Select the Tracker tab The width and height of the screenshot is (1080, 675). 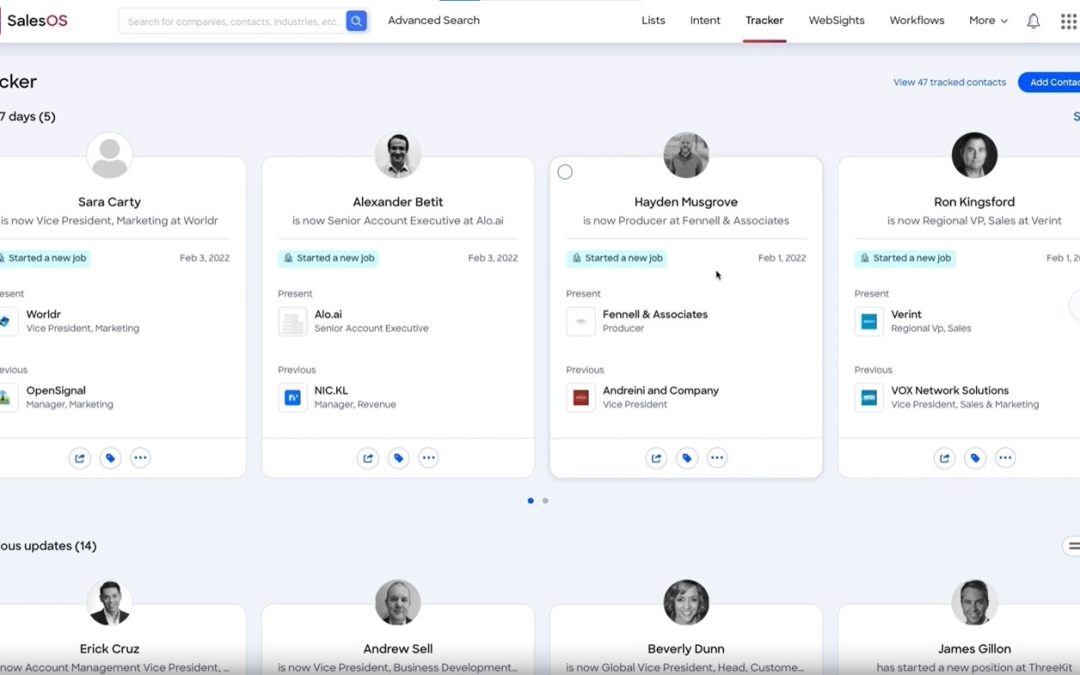[765, 21]
